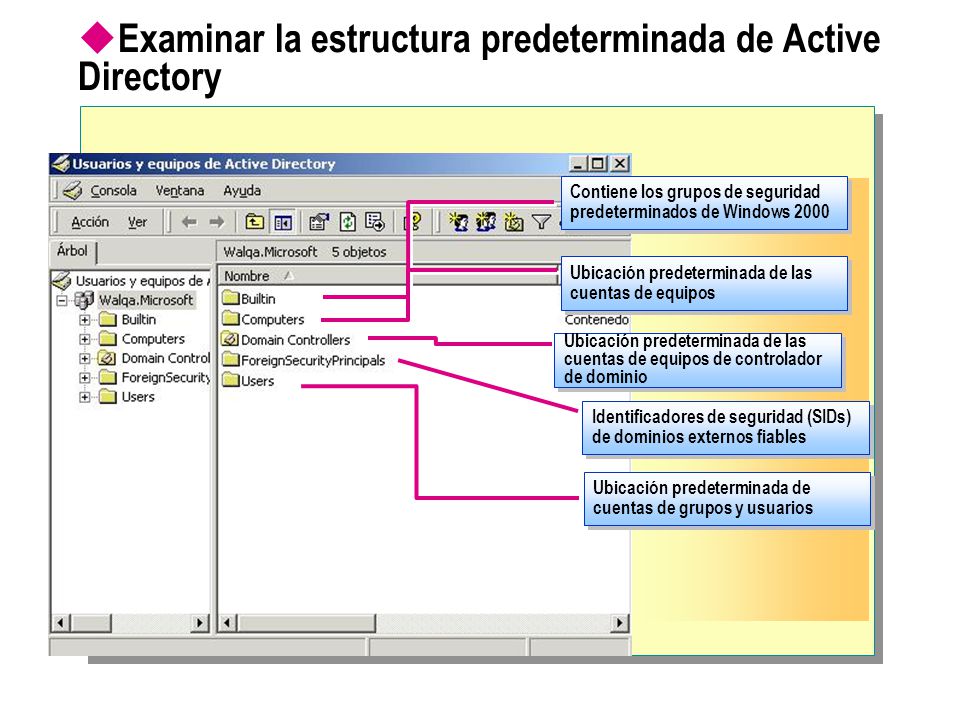Open the Ventana menu

(x=179, y=190)
